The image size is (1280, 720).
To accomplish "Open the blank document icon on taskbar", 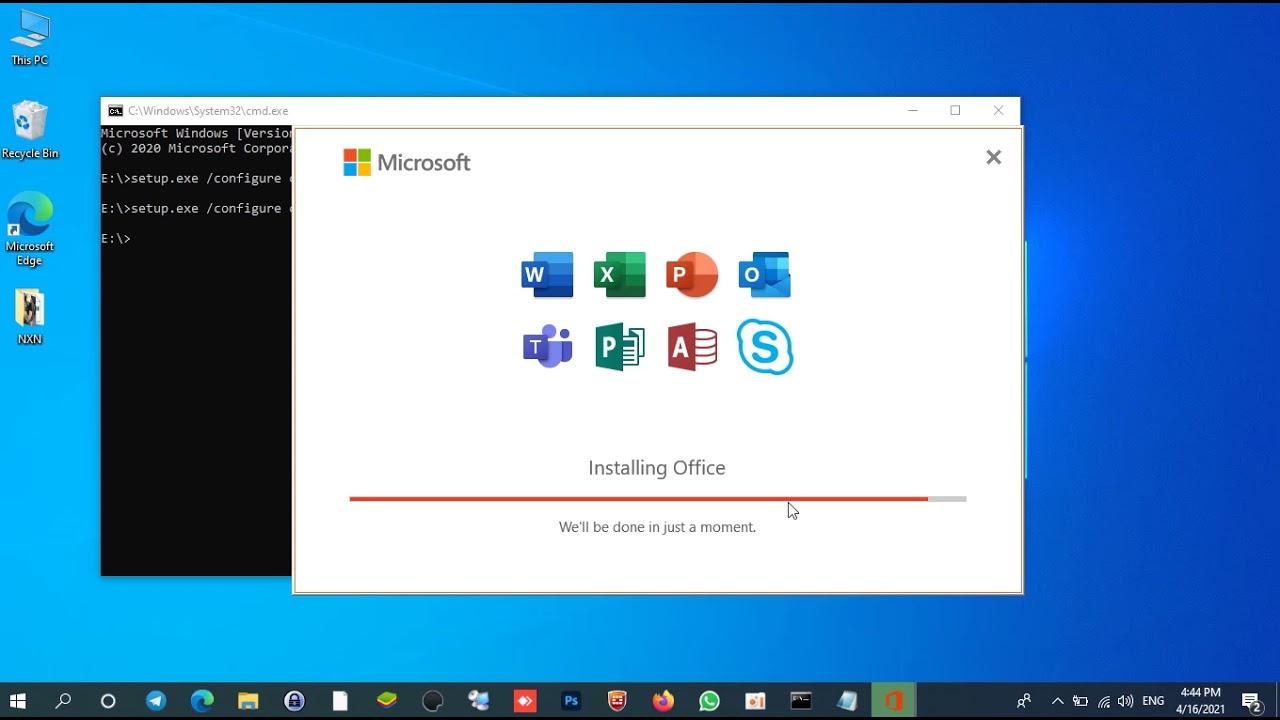I will pyautogui.click(x=340, y=701).
